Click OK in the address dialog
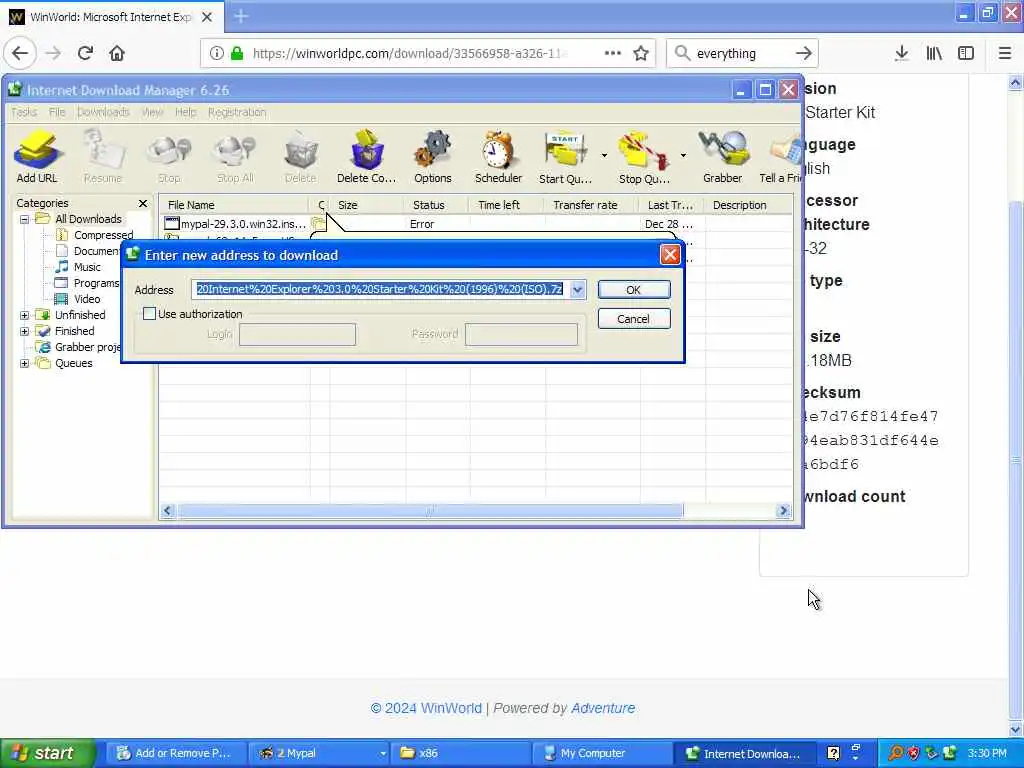The image size is (1024, 768). pos(633,289)
